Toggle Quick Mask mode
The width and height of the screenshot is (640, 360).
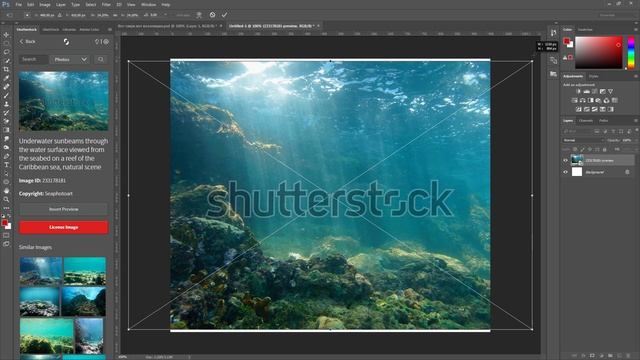6,235
